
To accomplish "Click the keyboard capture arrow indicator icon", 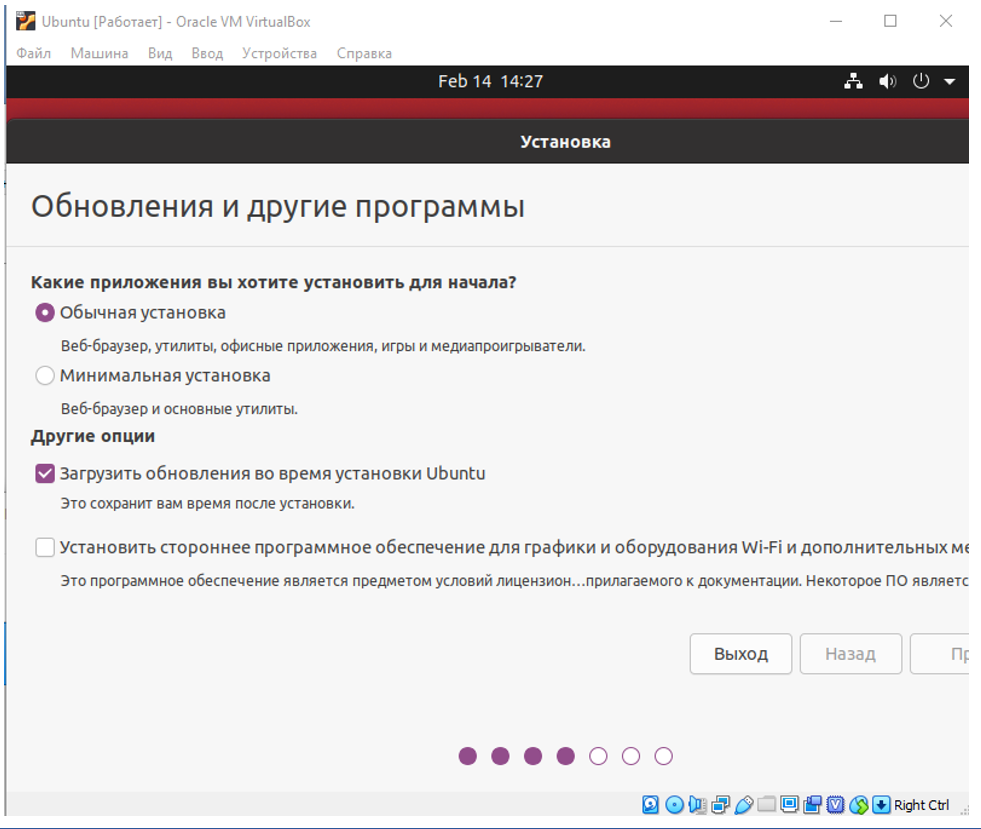I will 881,805.
